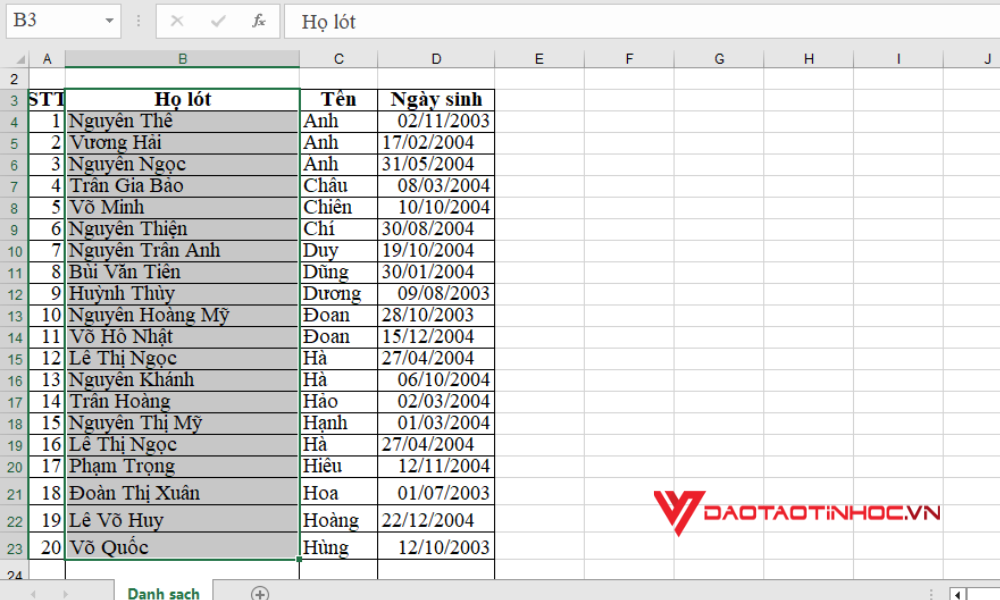Click the Cancel (X) icon beside formula bar
Viewport: 1000px width, 600px height.
tap(176, 20)
